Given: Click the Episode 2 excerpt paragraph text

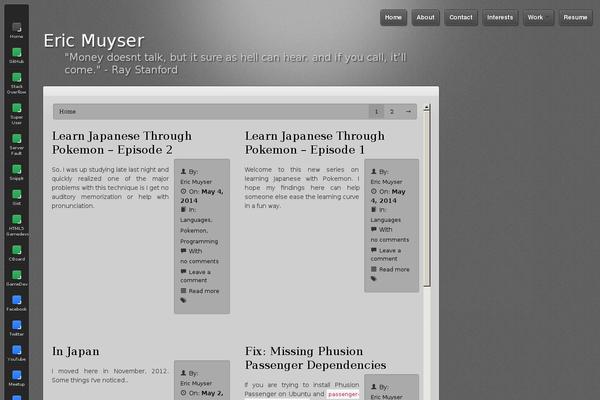Looking at the screenshot, I should tap(110, 188).
